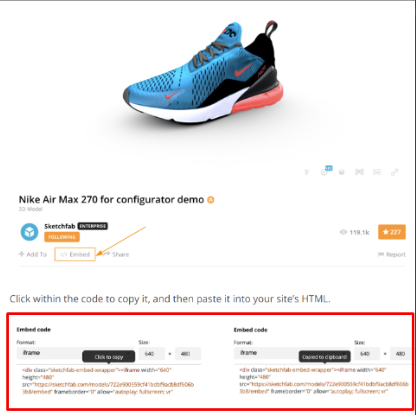This screenshot has height=415, width=416.
Task: Open the left Format iframe dropdown
Action: [75, 353]
